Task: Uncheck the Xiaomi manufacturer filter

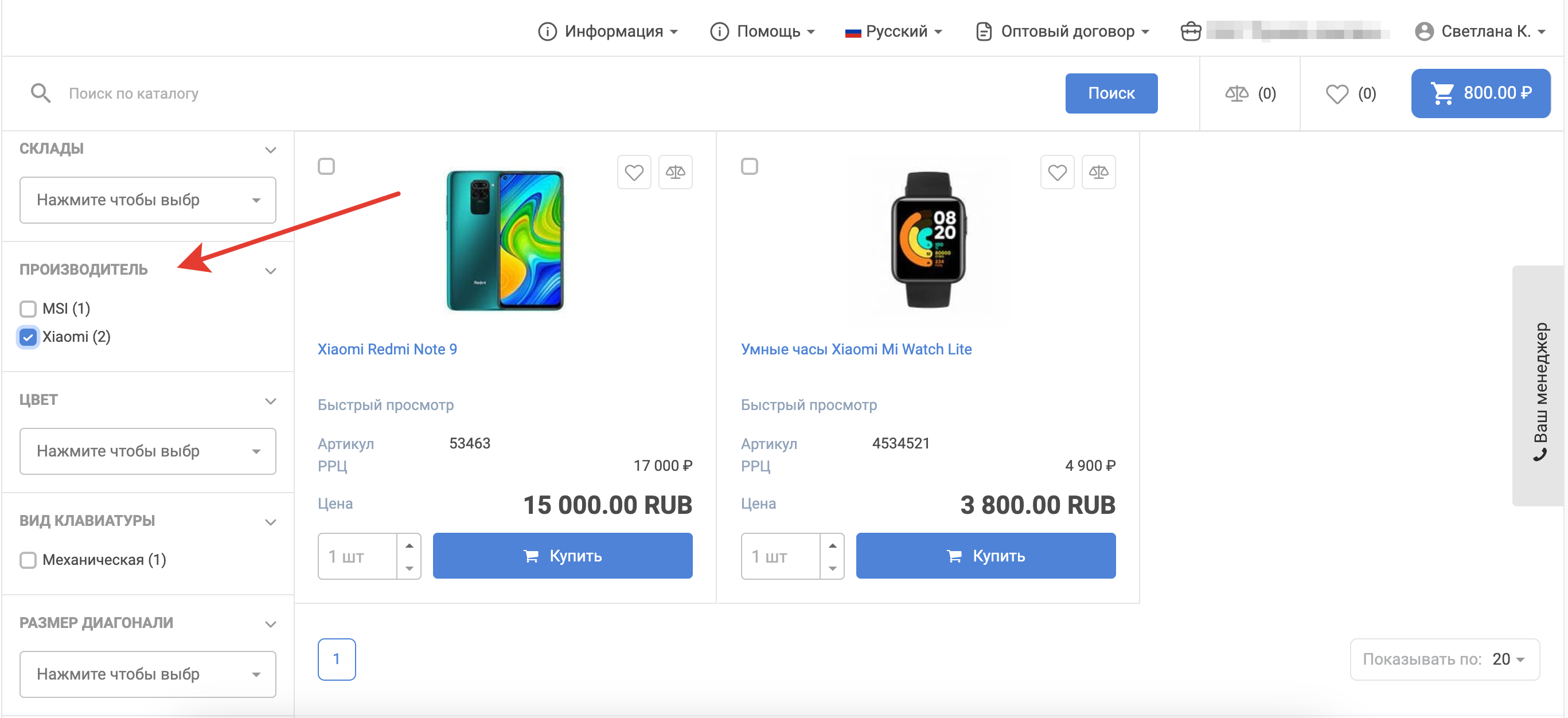Action: (28, 337)
